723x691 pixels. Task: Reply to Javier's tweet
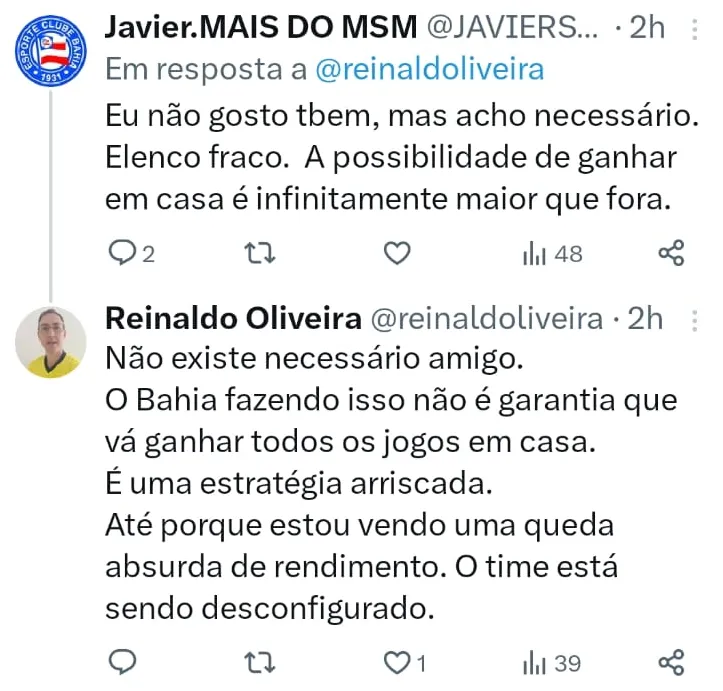[x=121, y=254]
